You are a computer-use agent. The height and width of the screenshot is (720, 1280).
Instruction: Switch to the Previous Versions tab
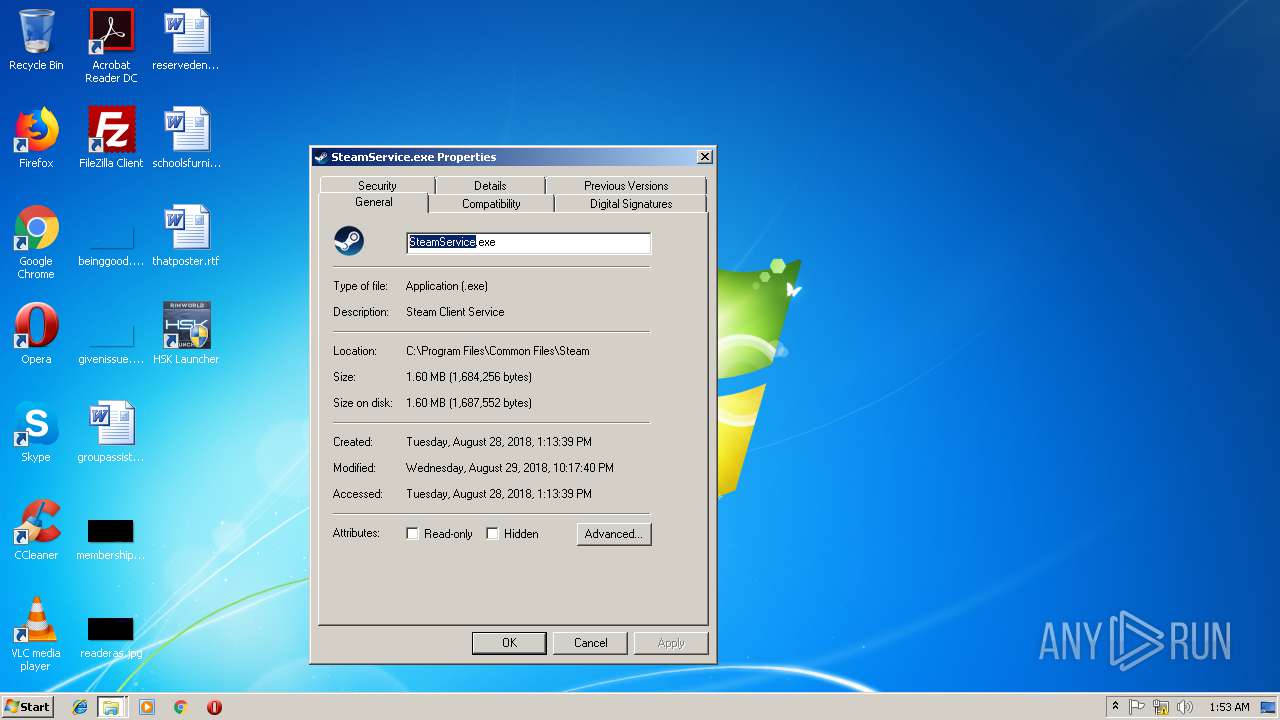[x=626, y=185]
